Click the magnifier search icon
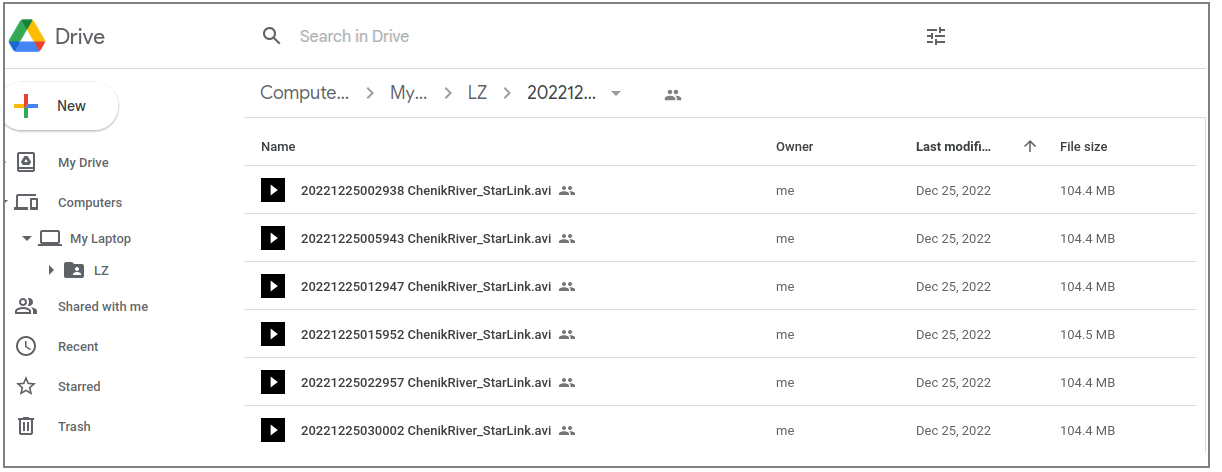This screenshot has width=1222, height=472. point(271,37)
